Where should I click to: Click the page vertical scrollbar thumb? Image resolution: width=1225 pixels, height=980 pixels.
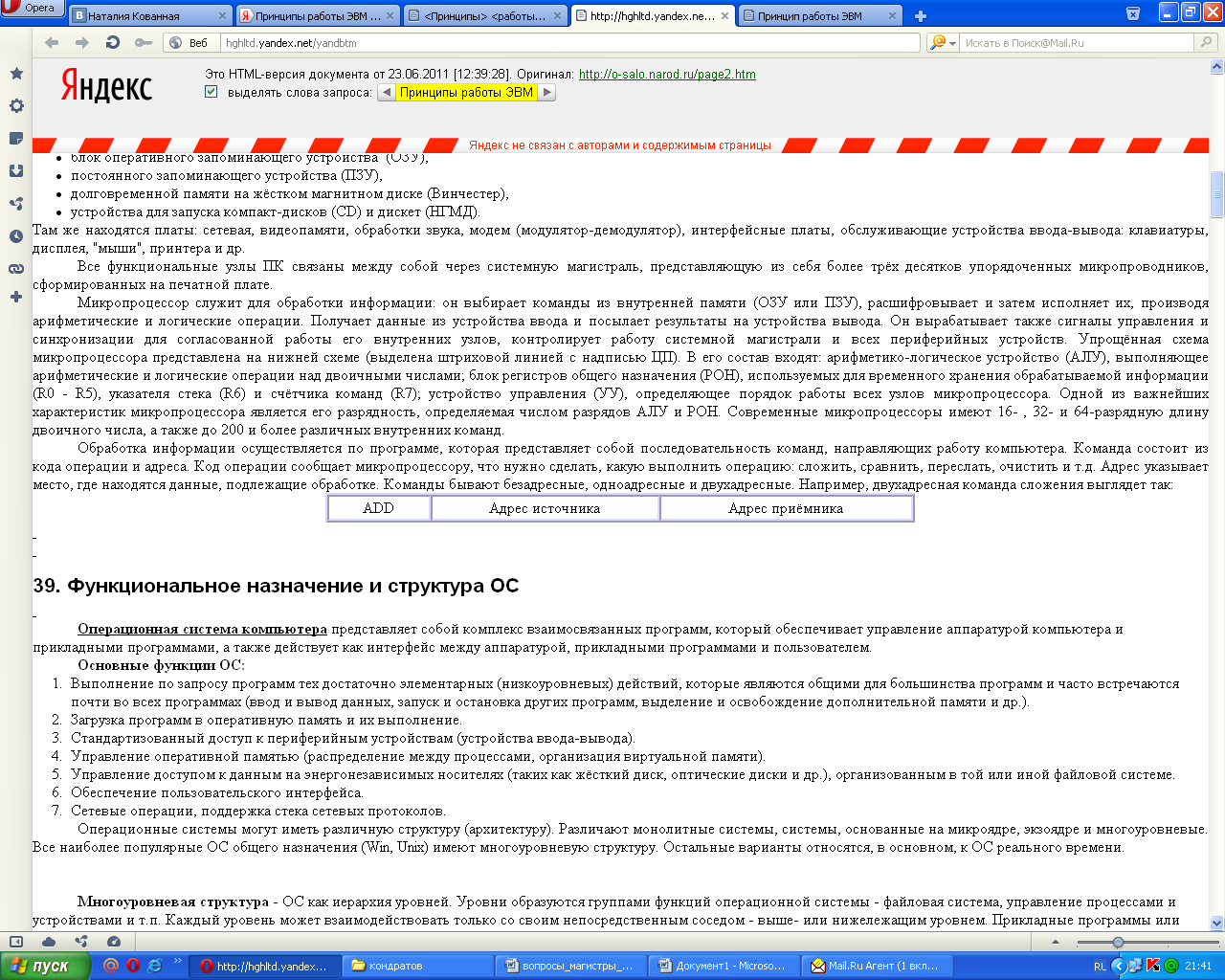[1217, 195]
